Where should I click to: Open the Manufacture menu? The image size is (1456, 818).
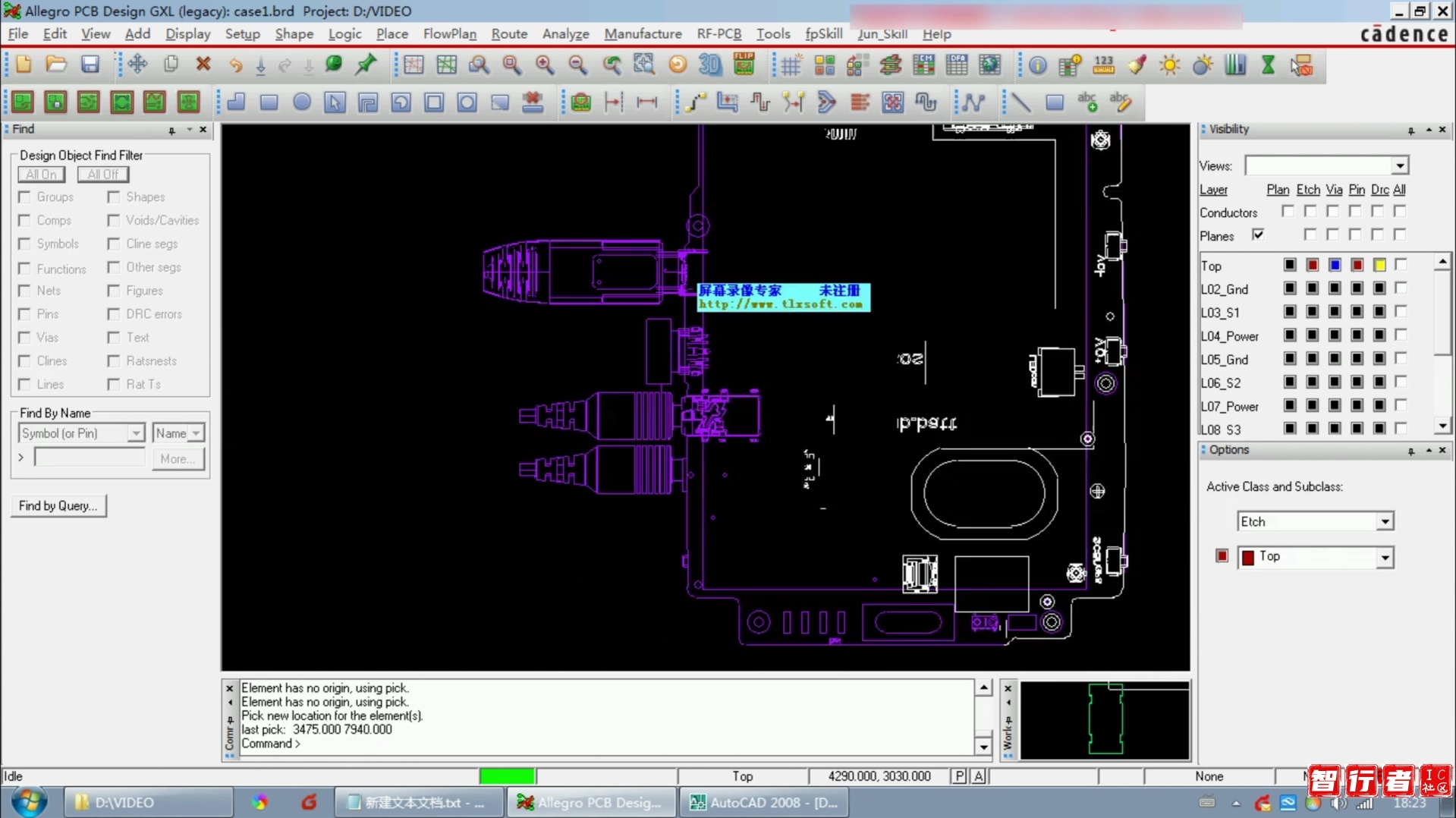(643, 34)
